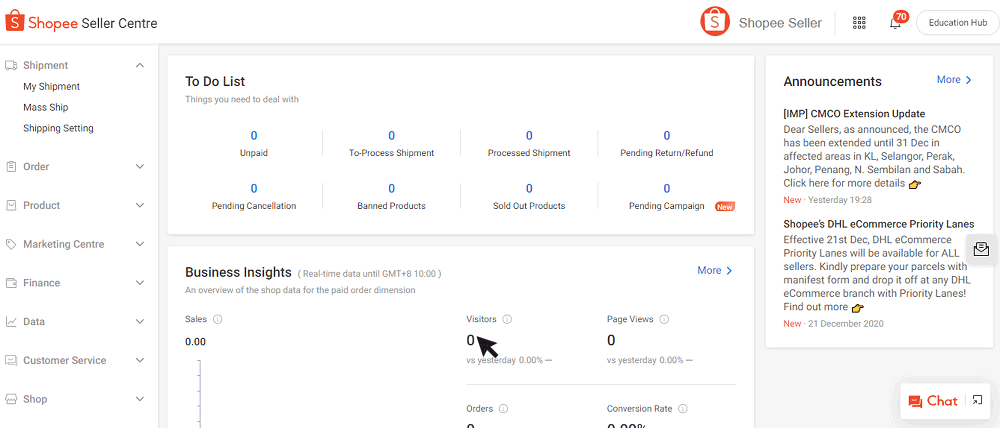Image resolution: width=1000 pixels, height=428 pixels.
Task: Open the notifications bell icon
Action: point(895,23)
